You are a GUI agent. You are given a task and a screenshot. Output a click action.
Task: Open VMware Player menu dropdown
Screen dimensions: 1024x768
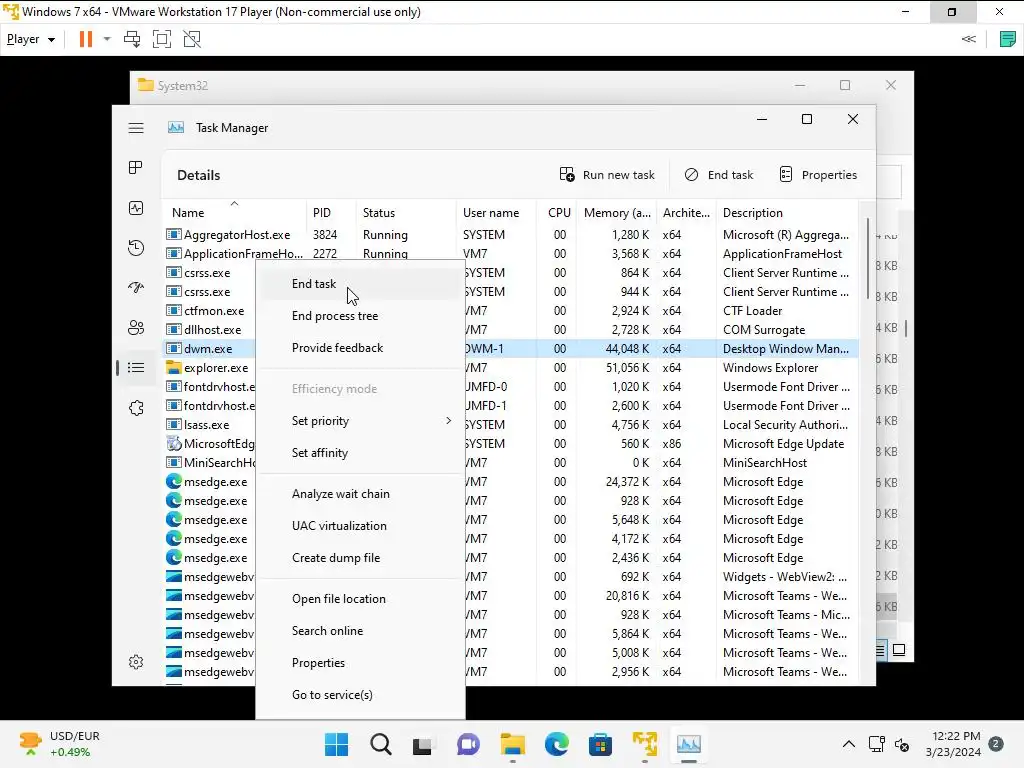coord(31,39)
